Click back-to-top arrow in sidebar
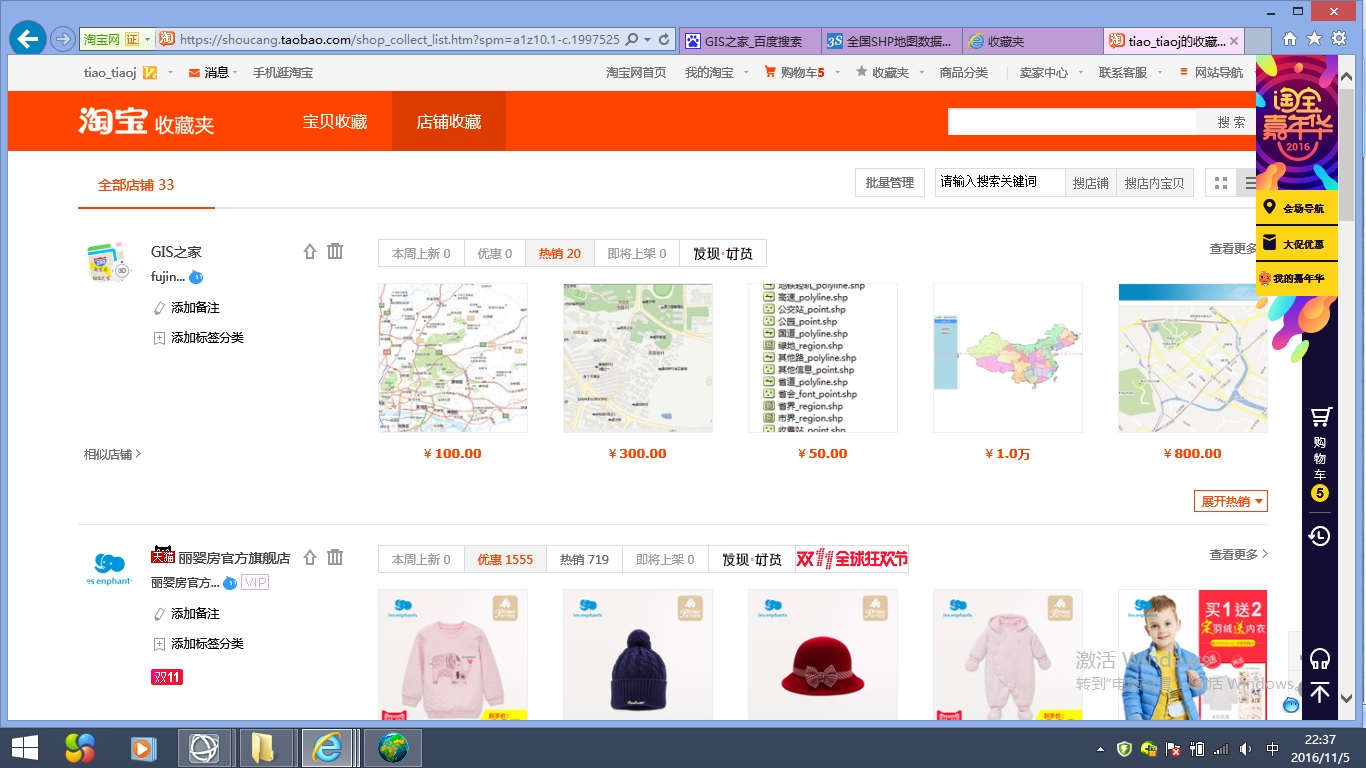 (x=1320, y=692)
